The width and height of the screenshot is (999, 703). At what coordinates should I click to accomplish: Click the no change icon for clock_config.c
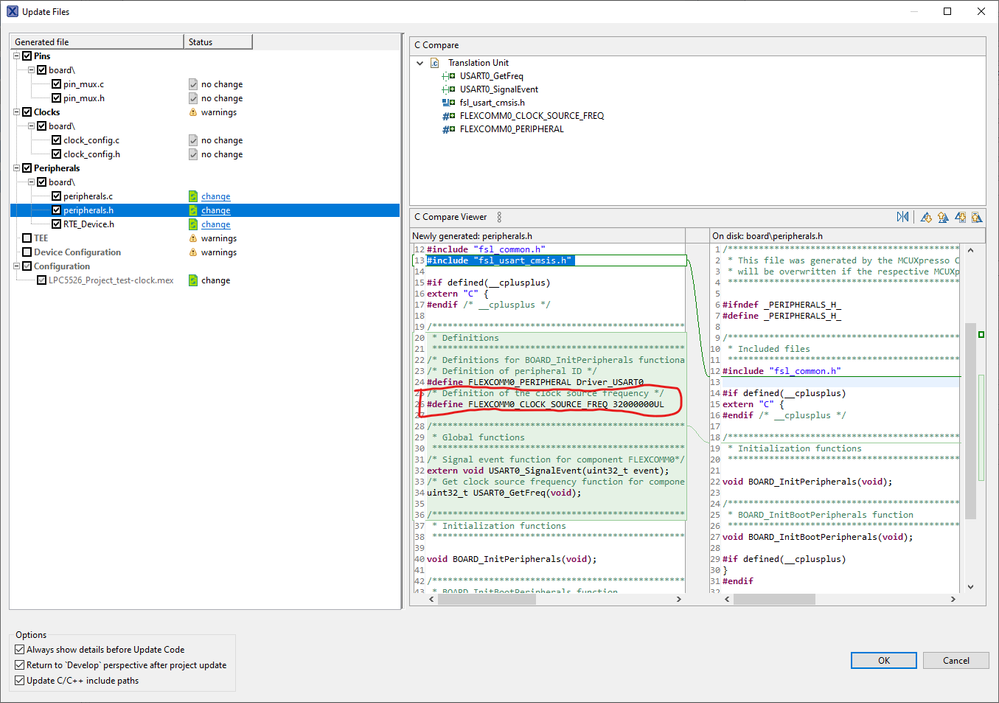(193, 140)
